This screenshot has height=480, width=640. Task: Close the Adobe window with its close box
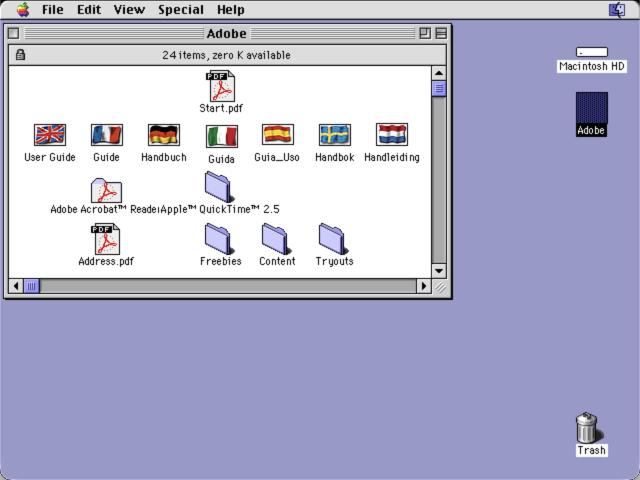[x=13, y=33]
